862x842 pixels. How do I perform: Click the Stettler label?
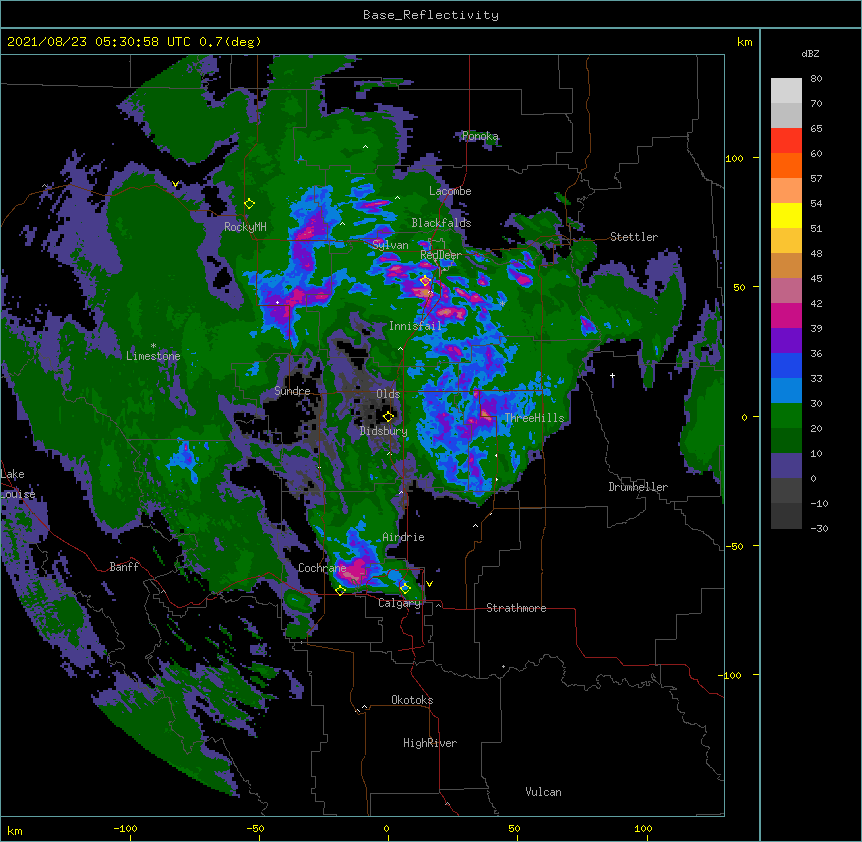(634, 237)
